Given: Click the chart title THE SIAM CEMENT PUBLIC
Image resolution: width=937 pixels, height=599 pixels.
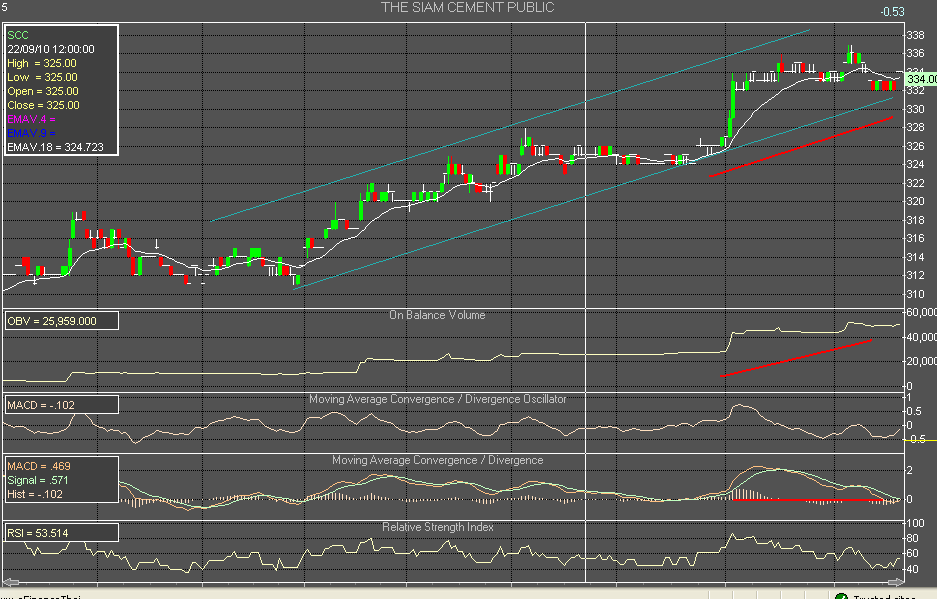Looking at the screenshot, I should tap(467, 8).
